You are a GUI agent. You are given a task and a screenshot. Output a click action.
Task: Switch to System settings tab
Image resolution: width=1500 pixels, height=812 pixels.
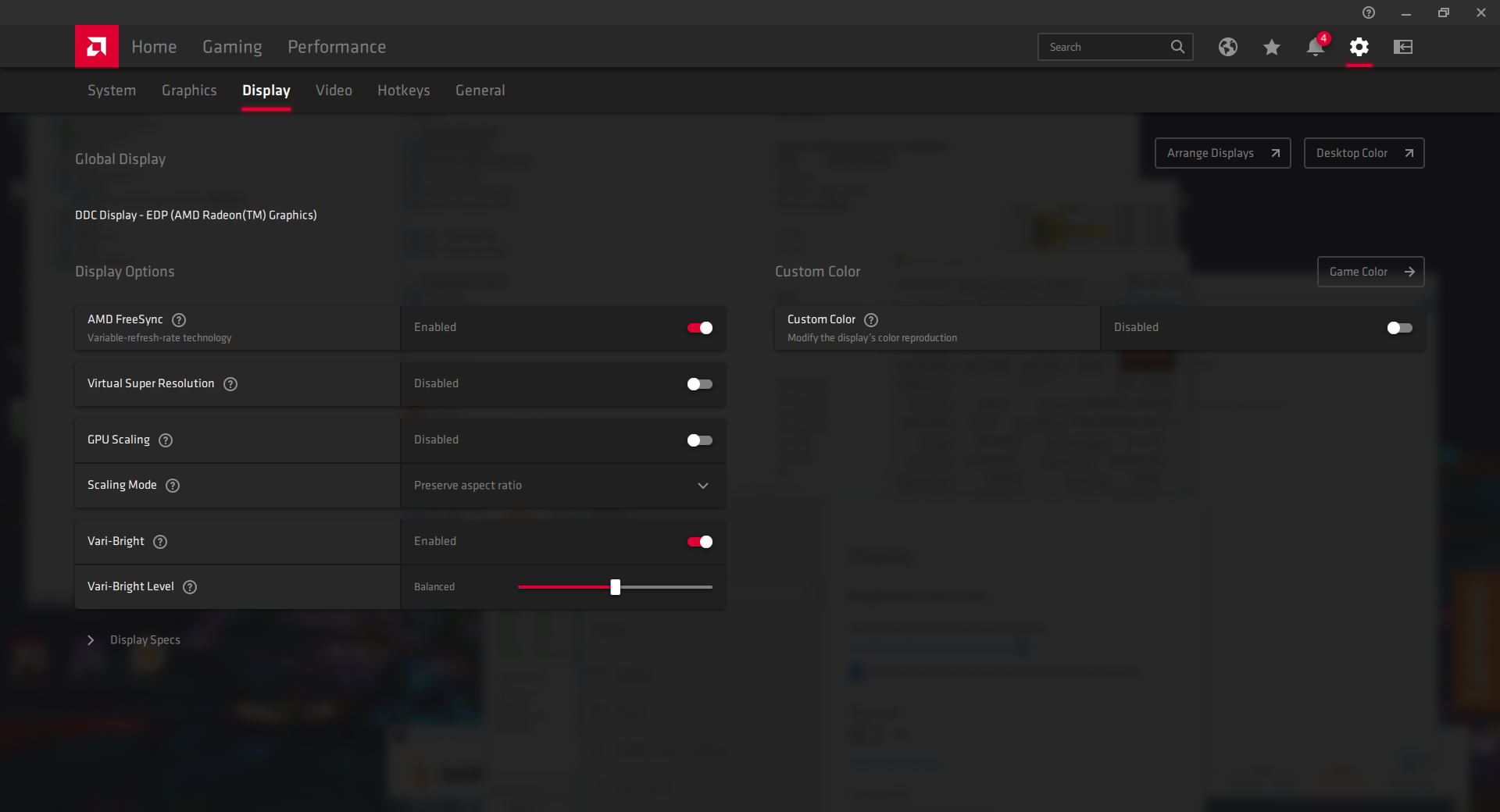click(112, 91)
